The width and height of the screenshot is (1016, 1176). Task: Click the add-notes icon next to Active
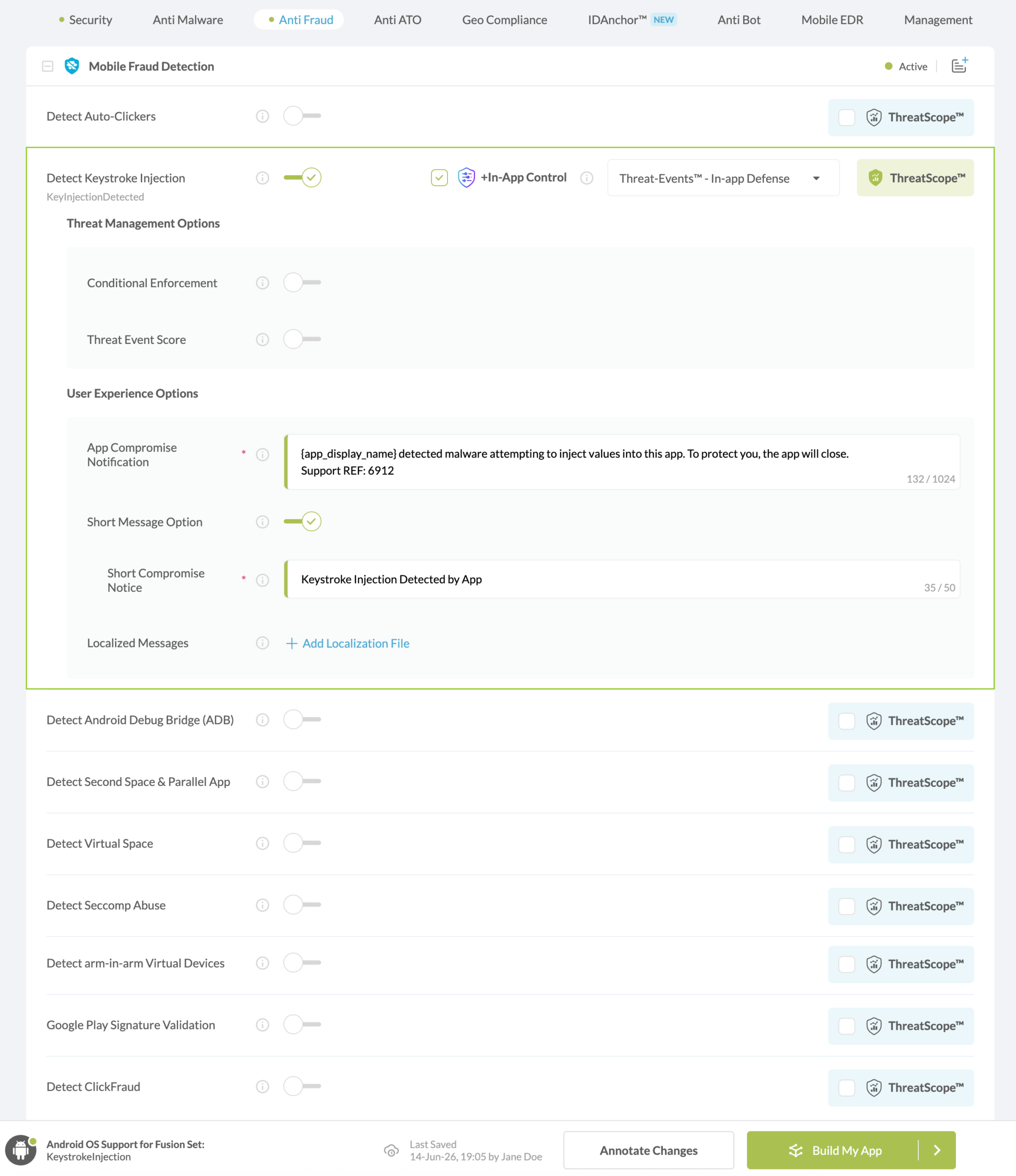pos(960,66)
